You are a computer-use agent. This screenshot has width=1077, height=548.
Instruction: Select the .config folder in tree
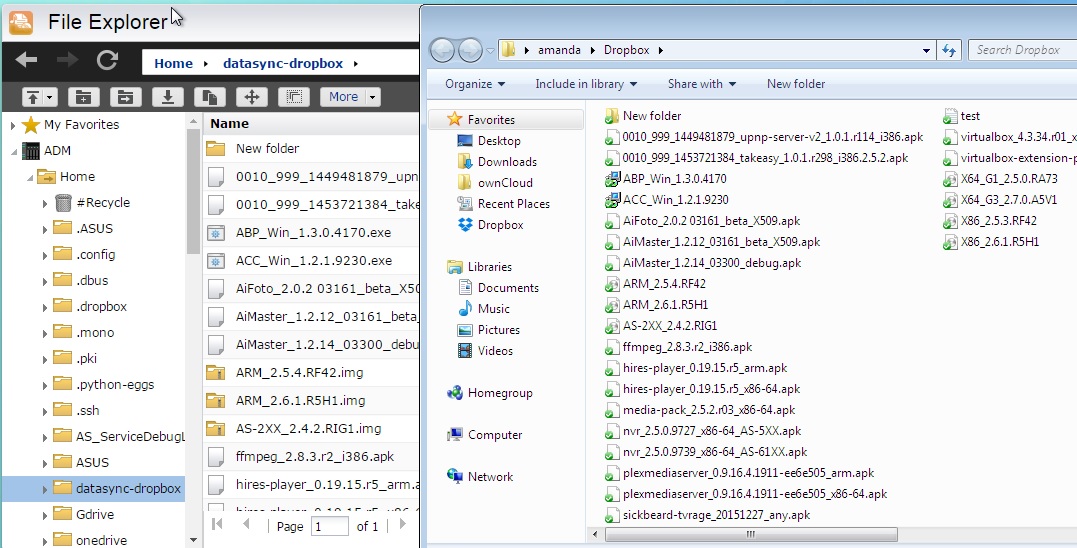(x=95, y=254)
